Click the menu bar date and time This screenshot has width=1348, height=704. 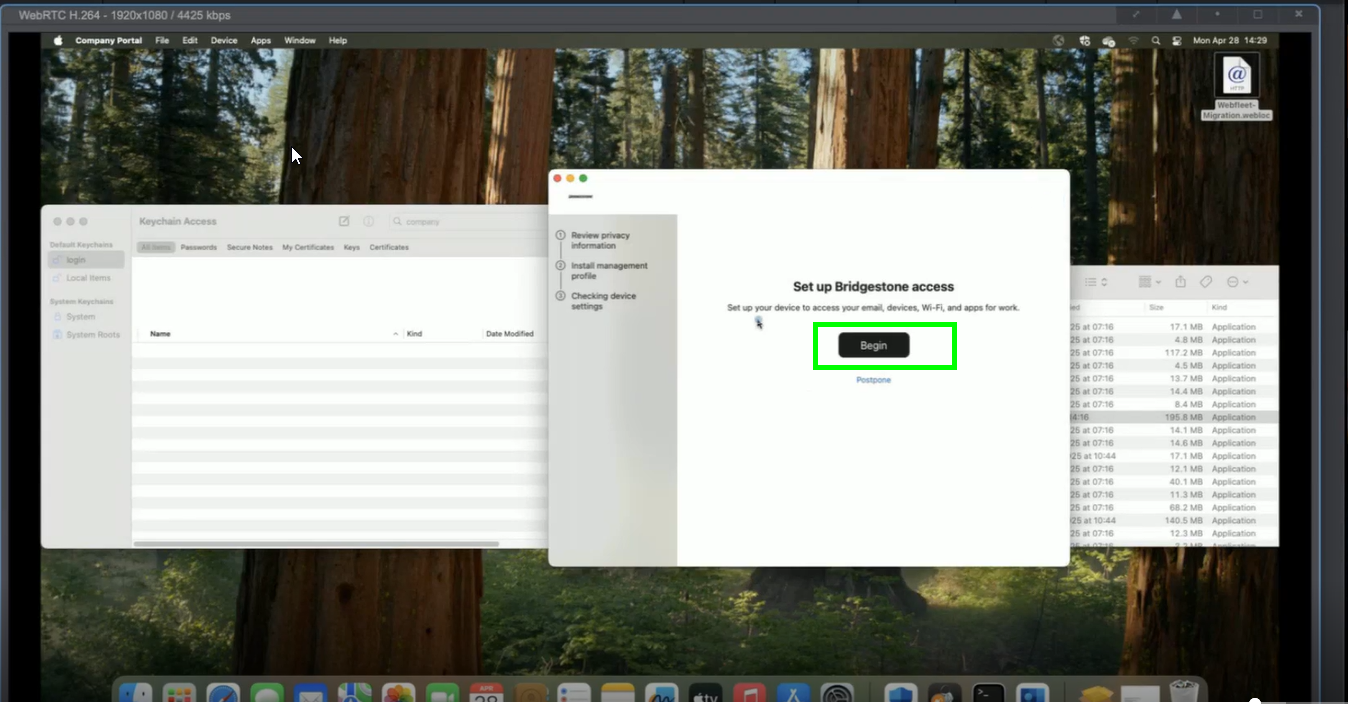pyautogui.click(x=1230, y=41)
